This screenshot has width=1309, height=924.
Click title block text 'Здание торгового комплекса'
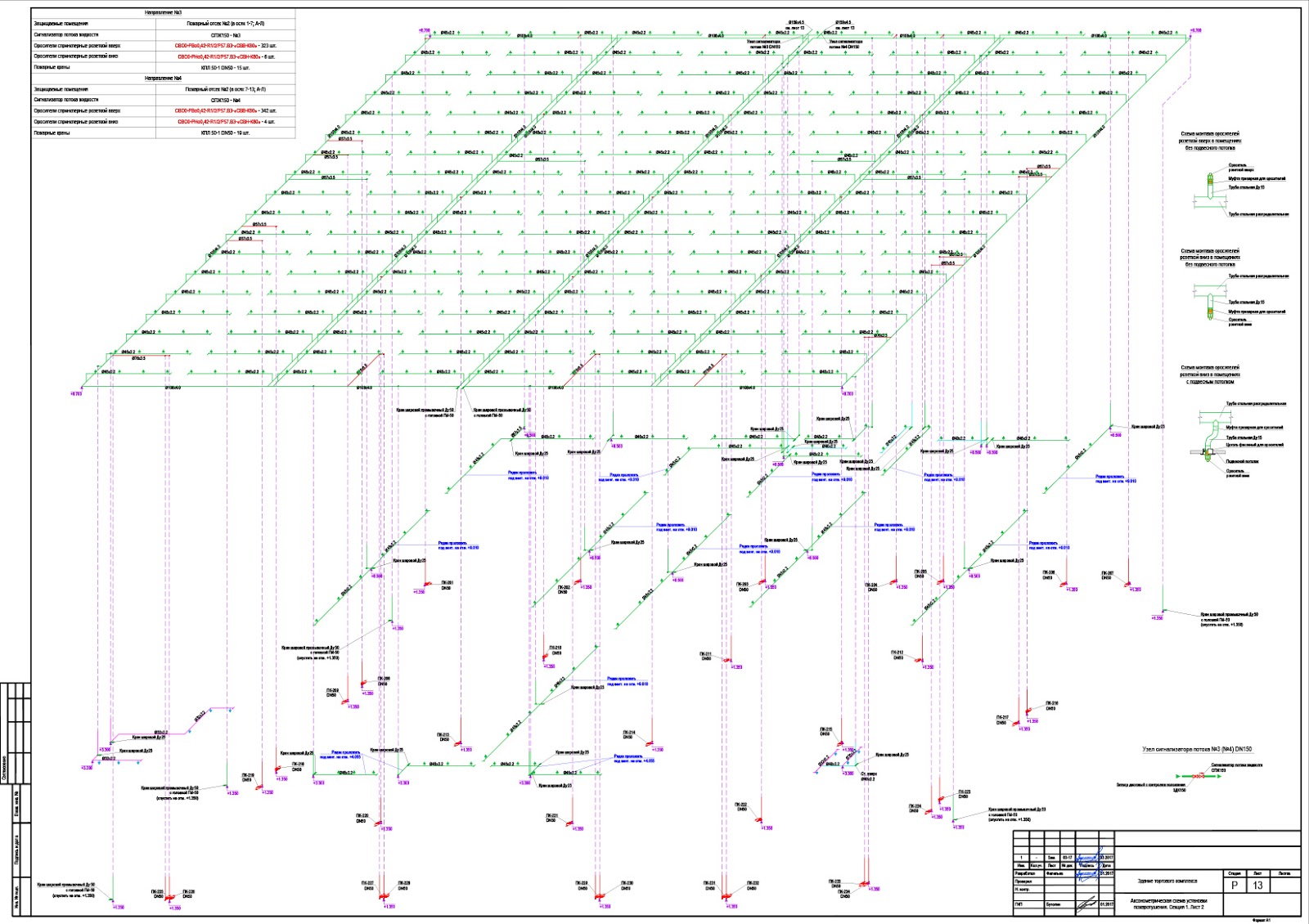coord(1167,881)
